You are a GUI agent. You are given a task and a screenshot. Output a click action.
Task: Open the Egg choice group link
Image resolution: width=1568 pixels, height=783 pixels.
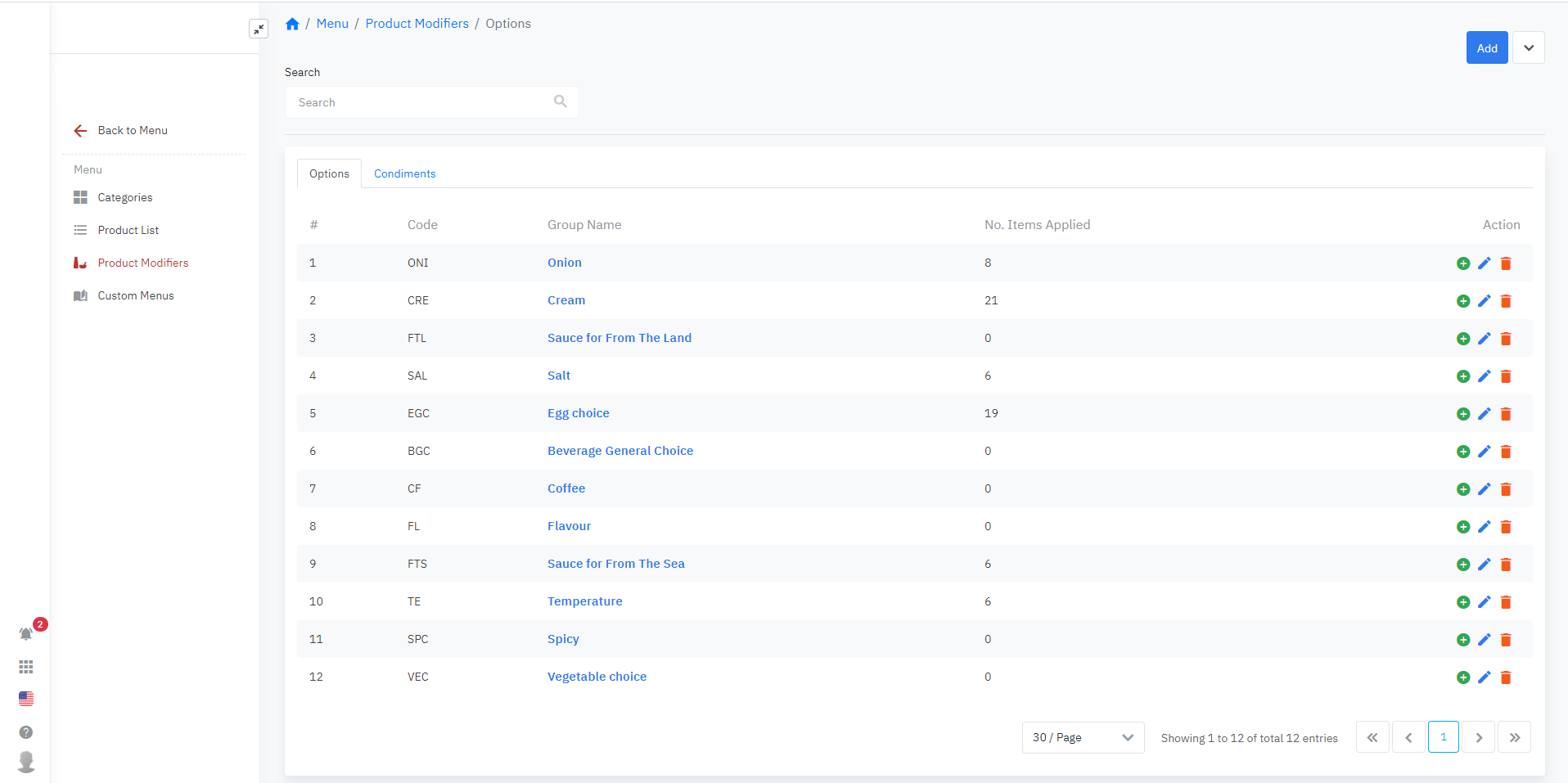(578, 413)
